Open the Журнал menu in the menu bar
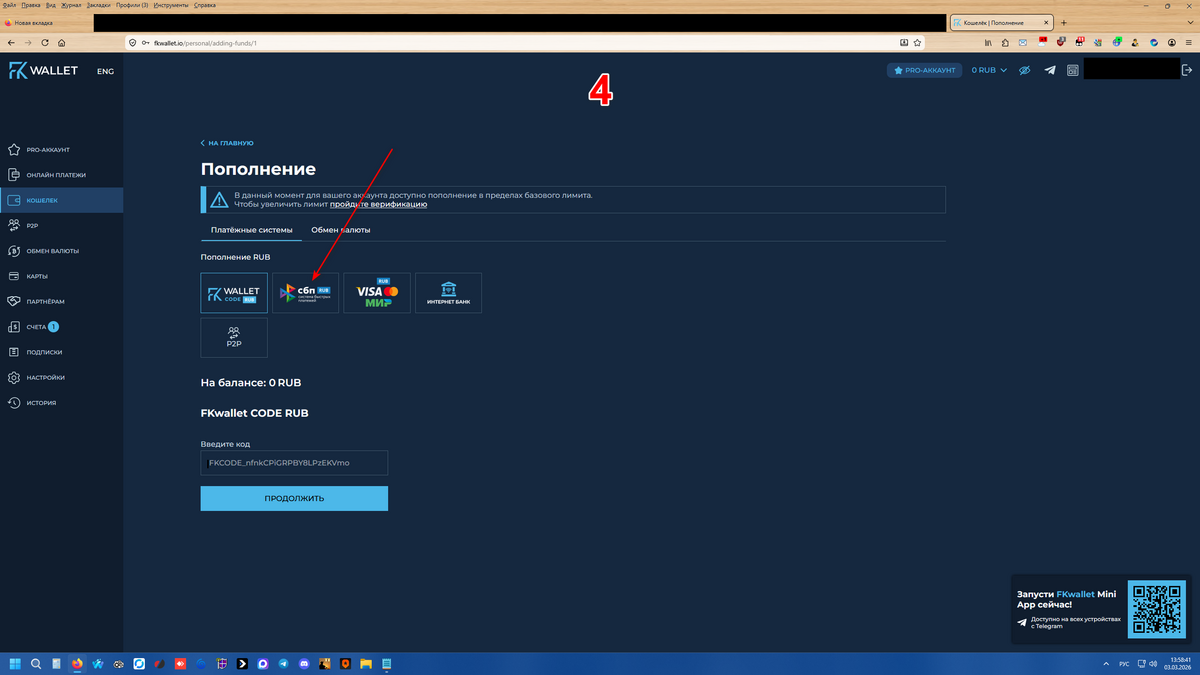This screenshot has width=1200, height=675. (71, 5)
